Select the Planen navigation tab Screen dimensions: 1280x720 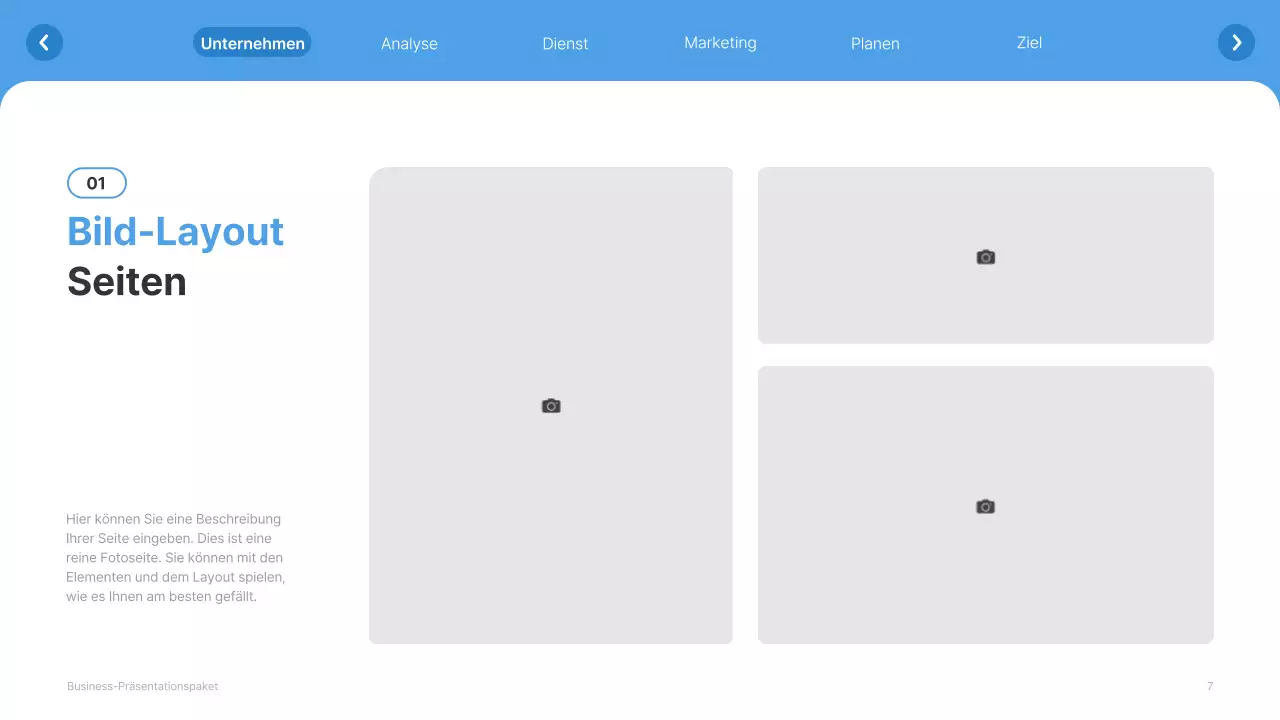875,44
